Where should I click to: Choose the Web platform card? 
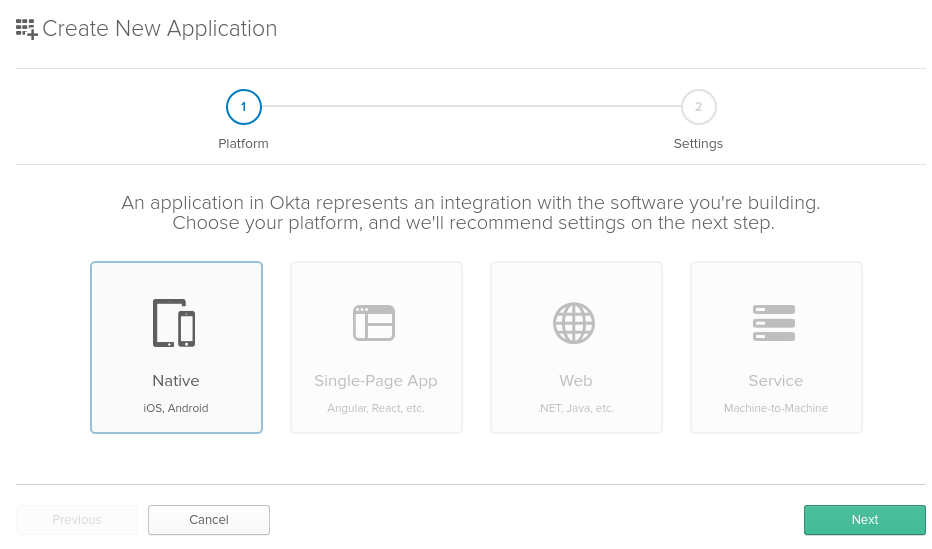tap(576, 348)
